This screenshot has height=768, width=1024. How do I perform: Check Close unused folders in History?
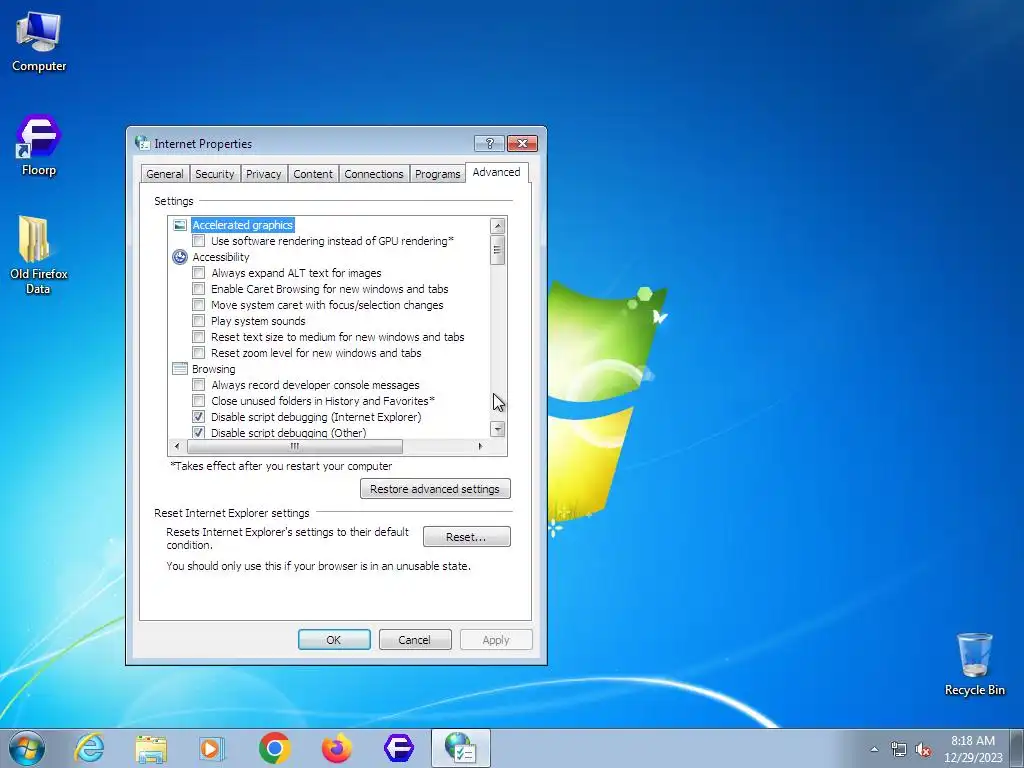click(199, 401)
